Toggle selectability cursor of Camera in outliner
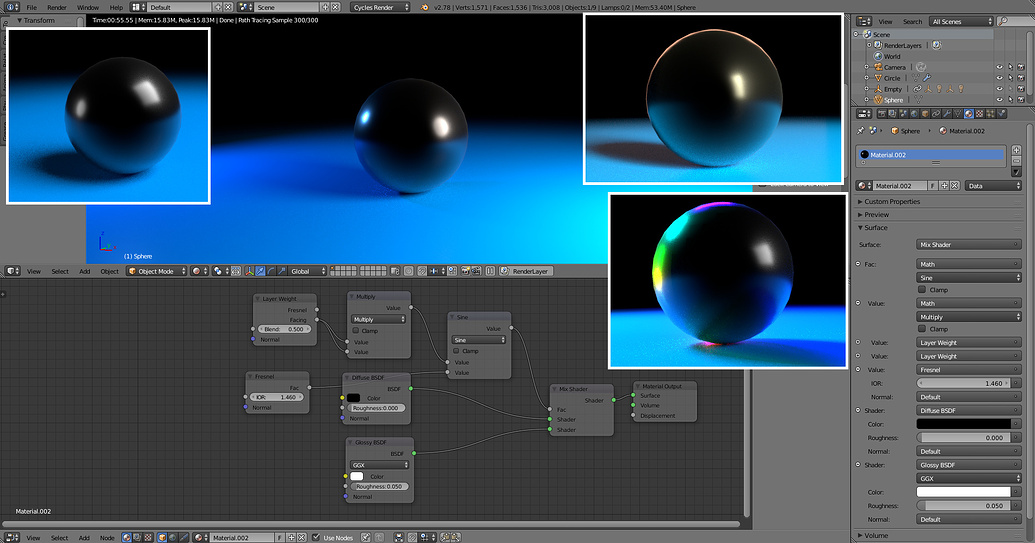Image resolution: width=1035 pixels, height=543 pixels. point(1010,67)
